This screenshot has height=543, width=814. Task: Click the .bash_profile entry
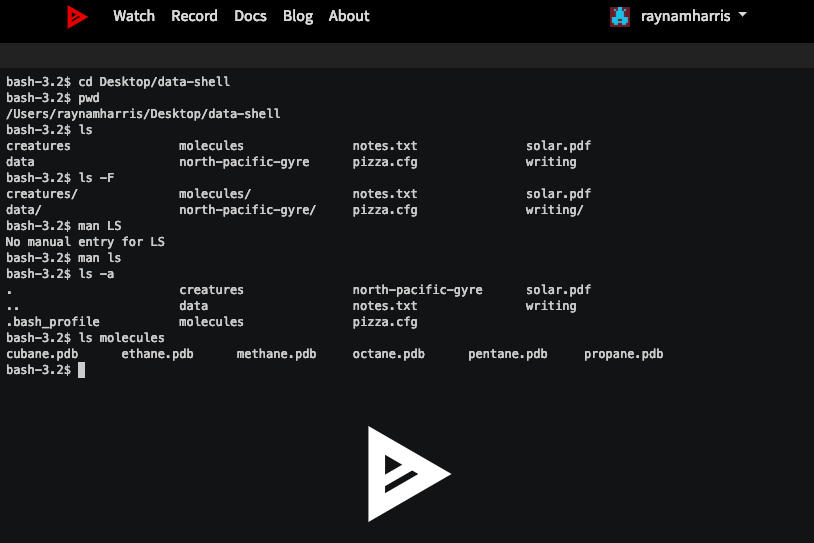pyautogui.click(x=52, y=322)
